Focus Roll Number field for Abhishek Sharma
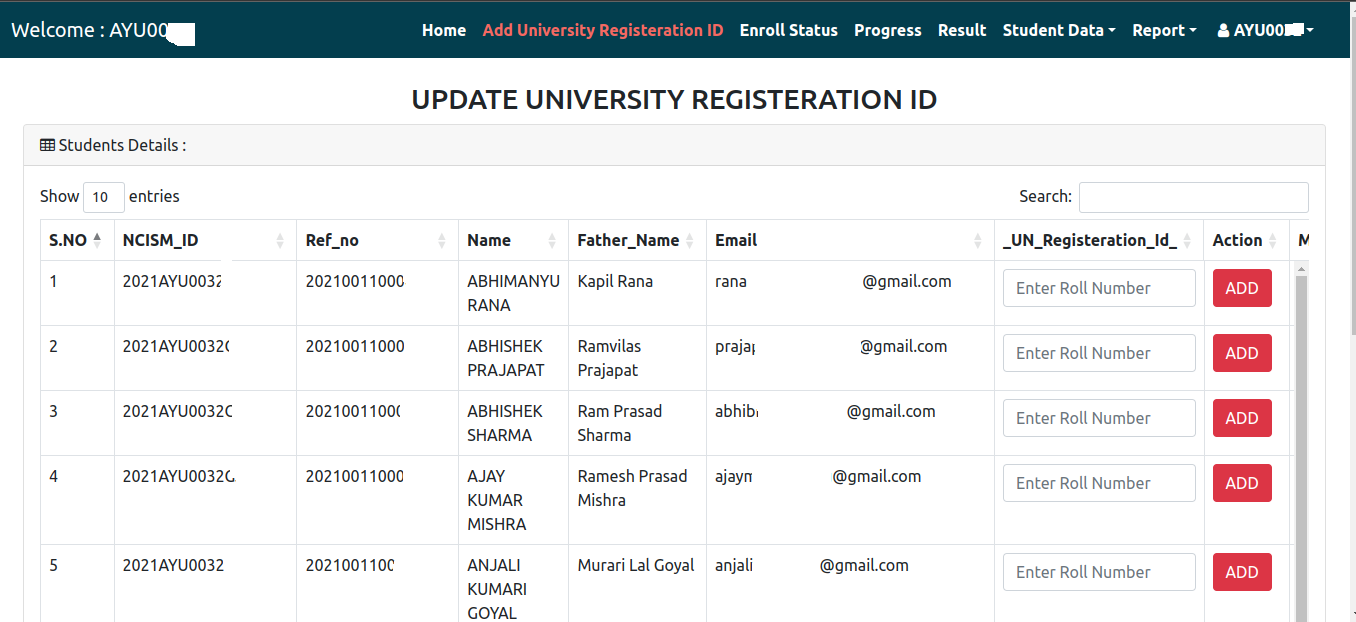 [x=1099, y=418]
